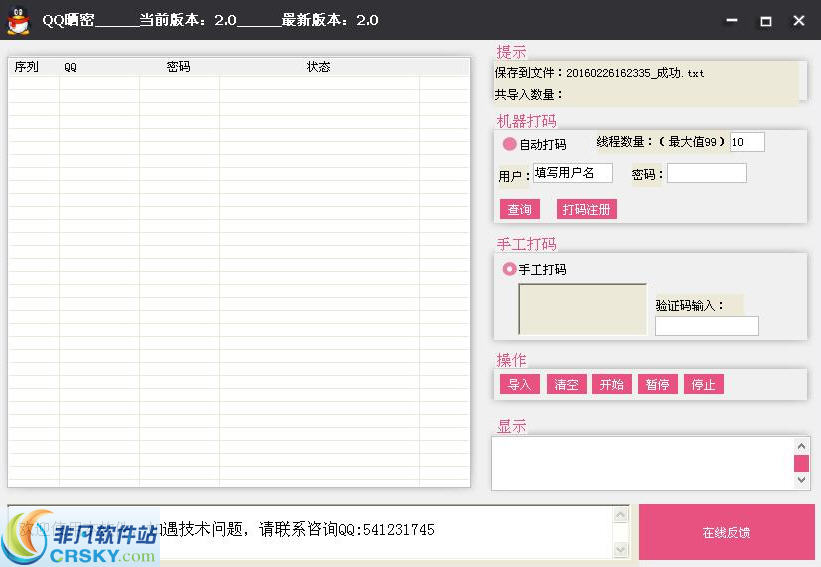
Task: Click the 线程数量 thread count field
Action: (x=747, y=142)
